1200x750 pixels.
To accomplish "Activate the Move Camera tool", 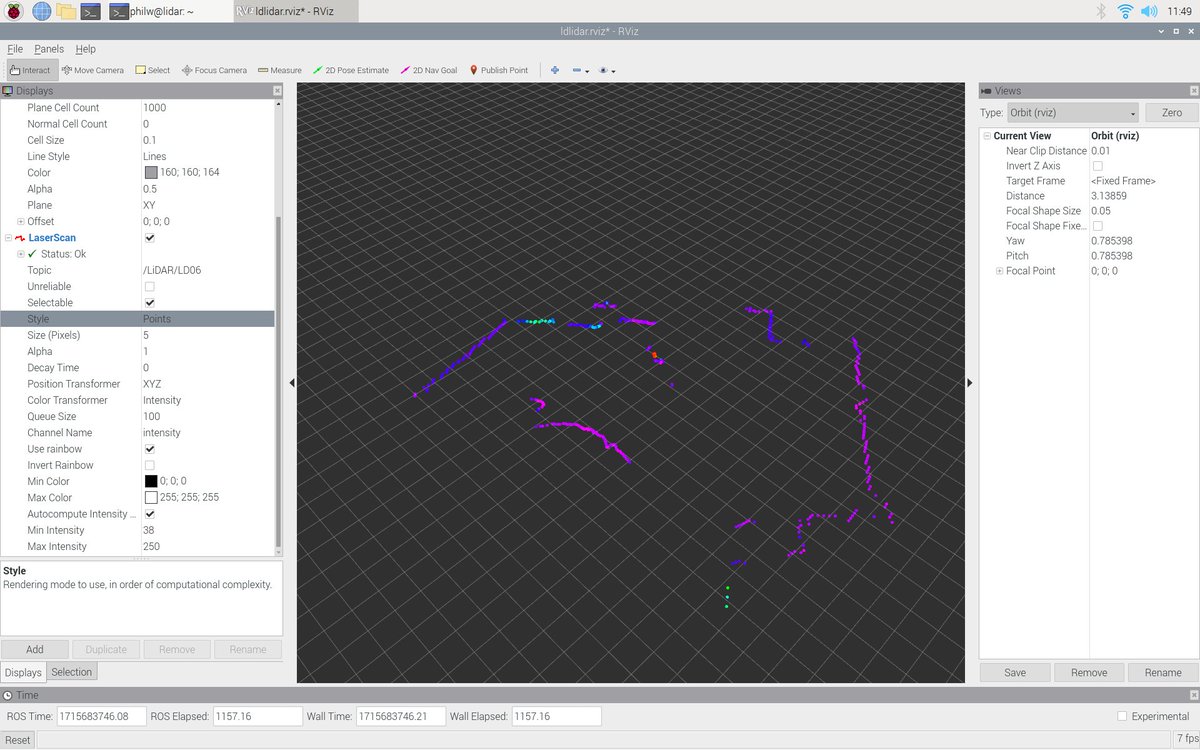I will pyautogui.click(x=93, y=70).
